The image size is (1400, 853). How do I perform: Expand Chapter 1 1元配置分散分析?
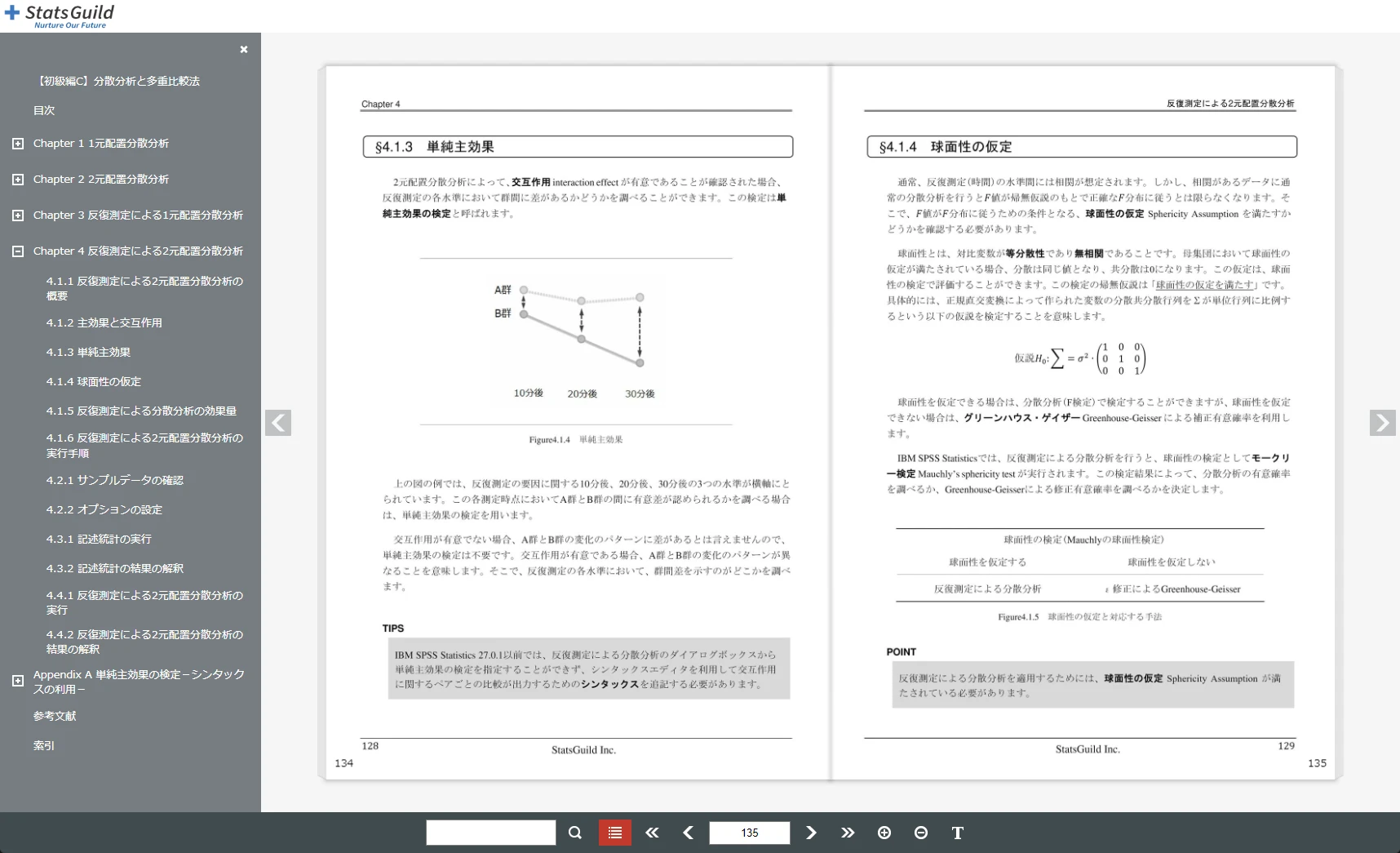click(x=18, y=143)
